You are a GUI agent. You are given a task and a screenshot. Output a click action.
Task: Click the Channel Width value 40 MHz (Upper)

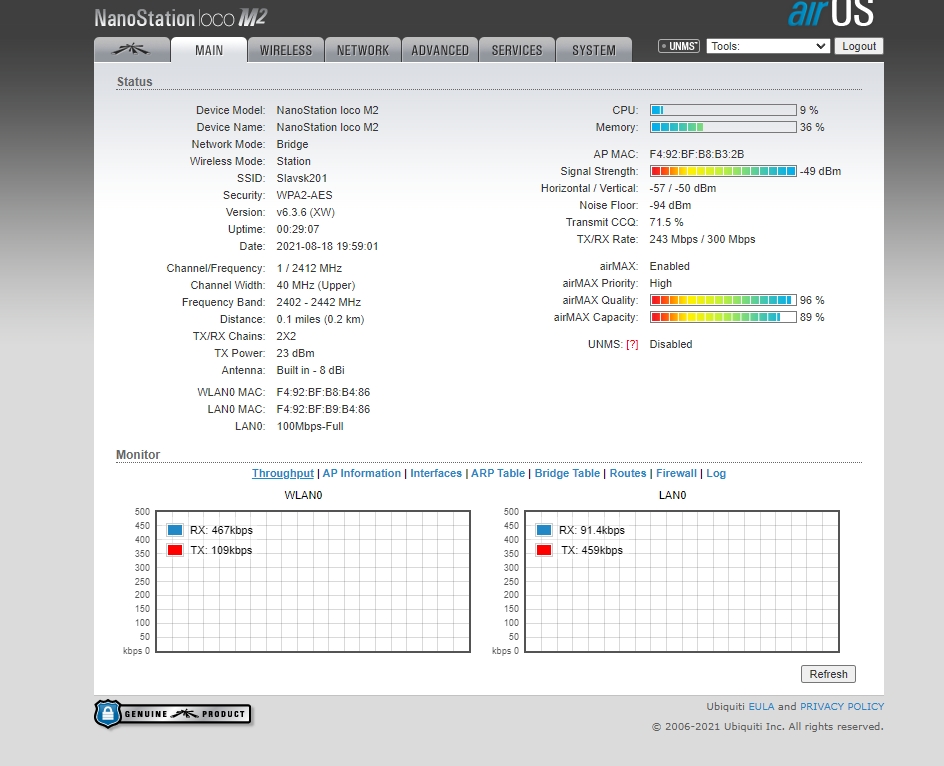pyautogui.click(x=315, y=285)
